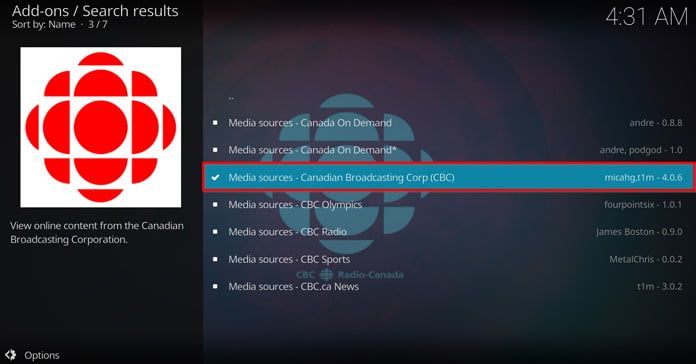Image resolution: width=696 pixels, height=364 pixels.
Task: Open the Options gear icon
Action: (x=11, y=355)
